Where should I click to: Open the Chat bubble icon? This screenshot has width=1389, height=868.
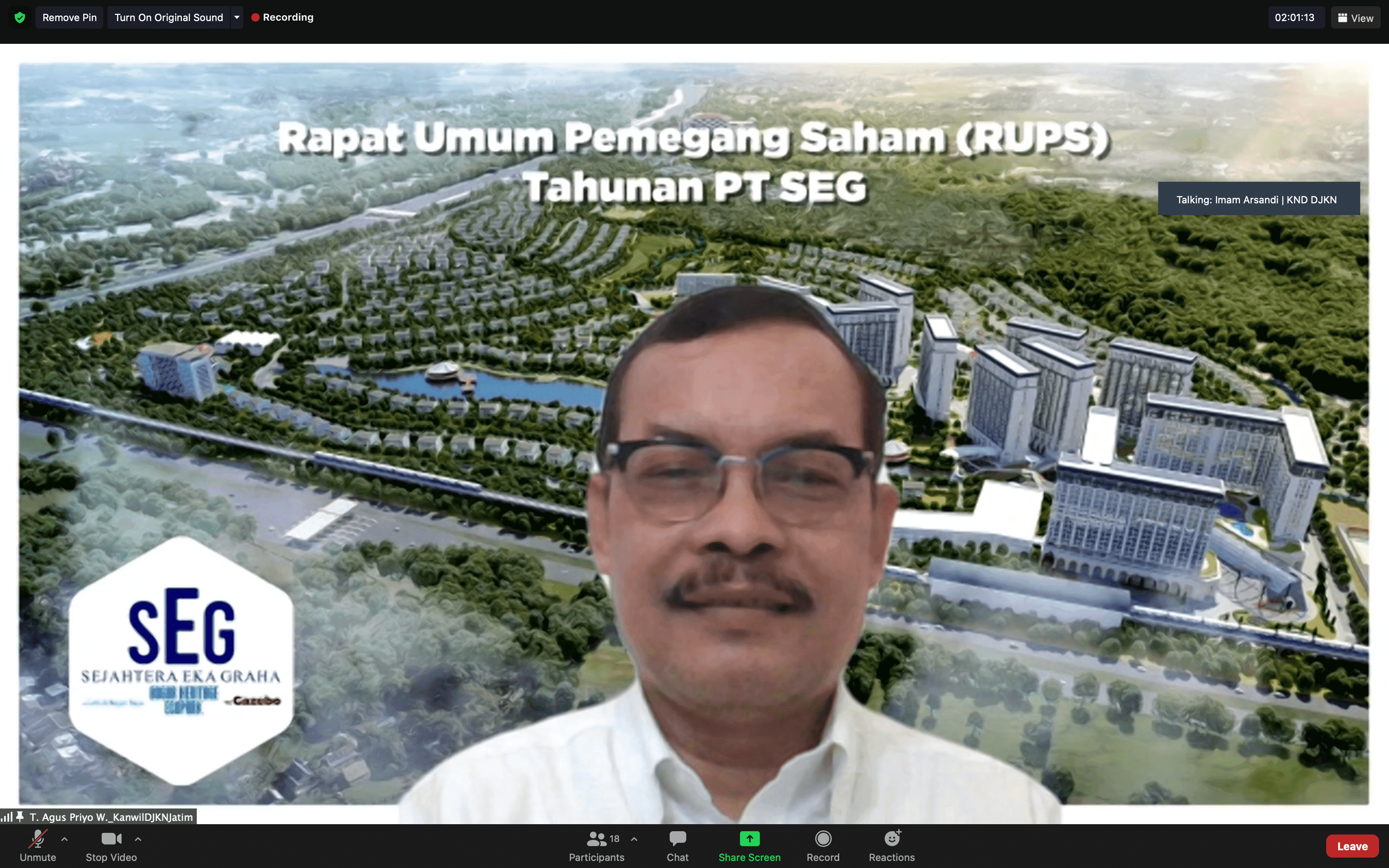tap(677, 839)
